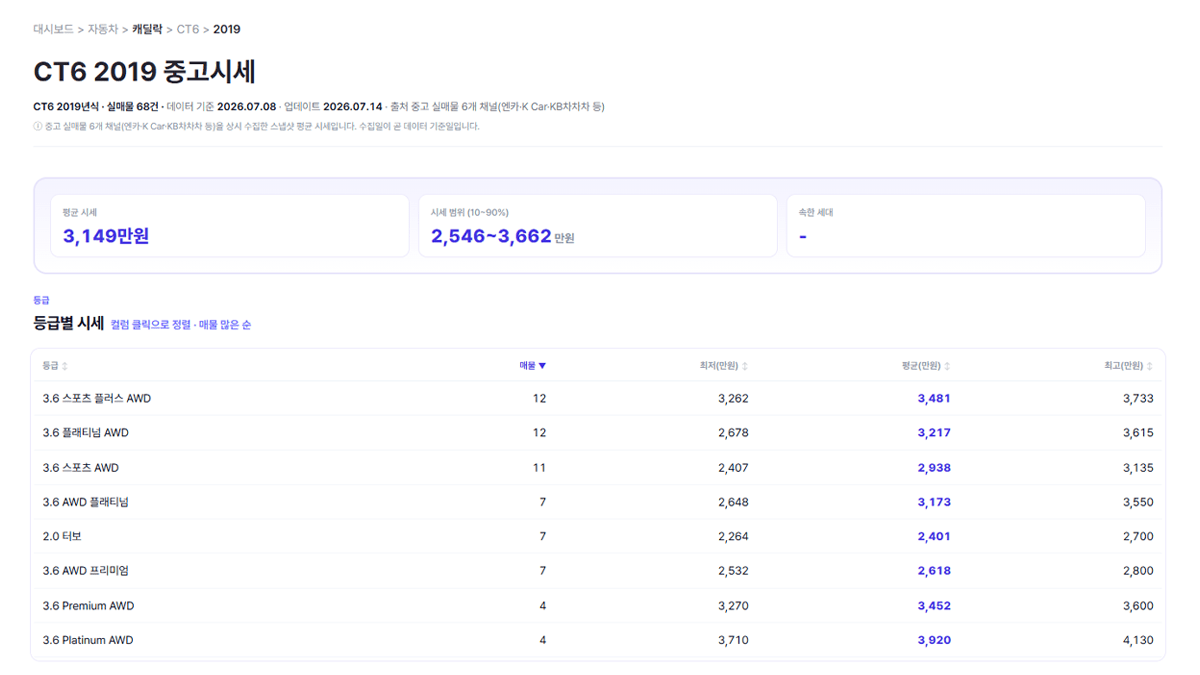Sort by 평균(만원) column header
Image resolution: width=1200 pixels, height=675 pixels.
[926, 366]
